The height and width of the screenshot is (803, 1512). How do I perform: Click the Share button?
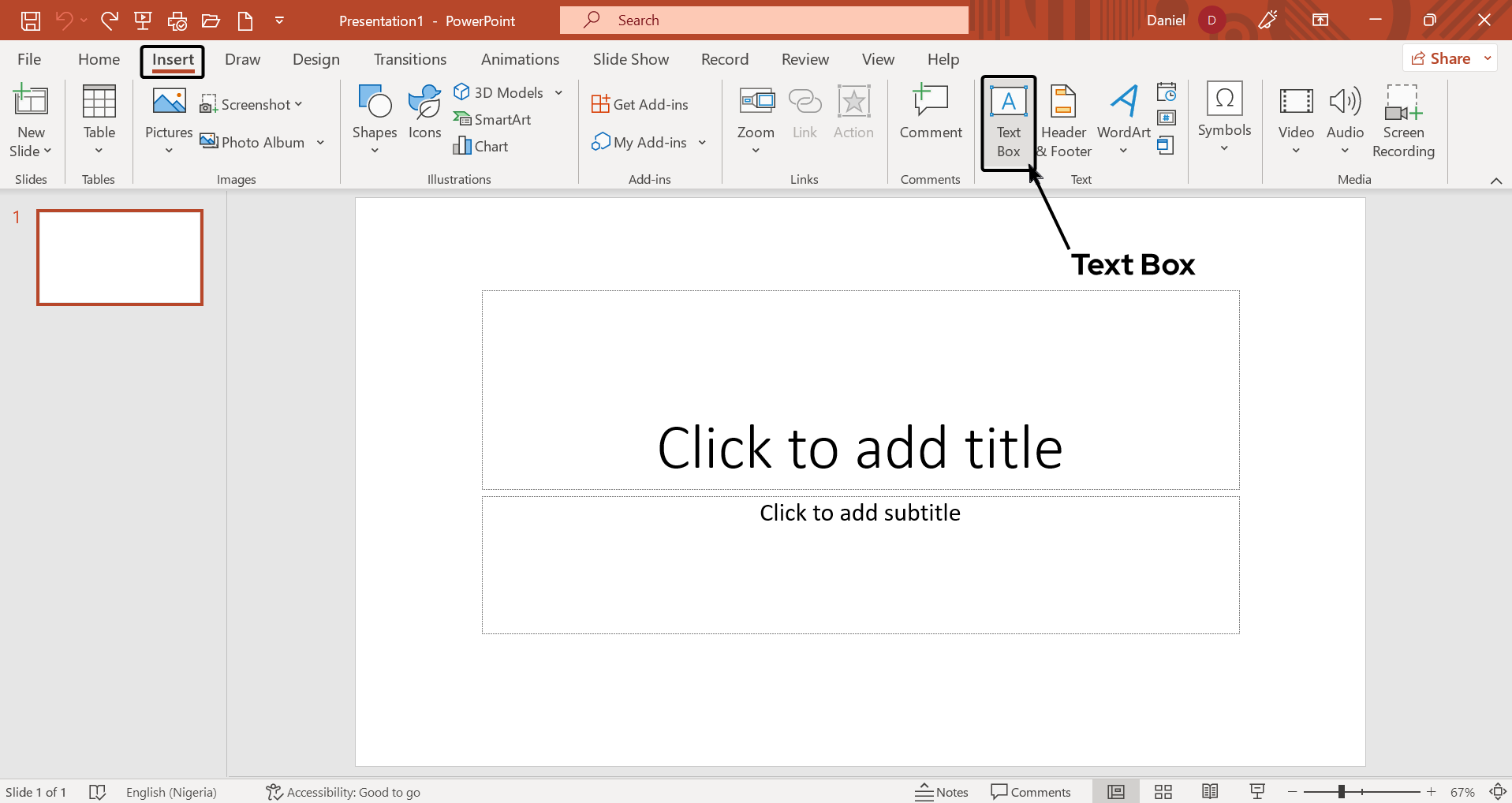tap(1447, 58)
